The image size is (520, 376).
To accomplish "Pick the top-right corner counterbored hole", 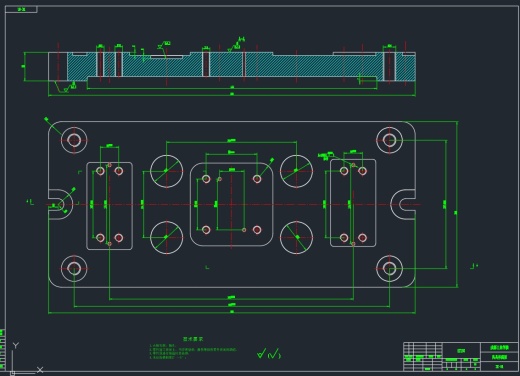I will (x=389, y=140).
